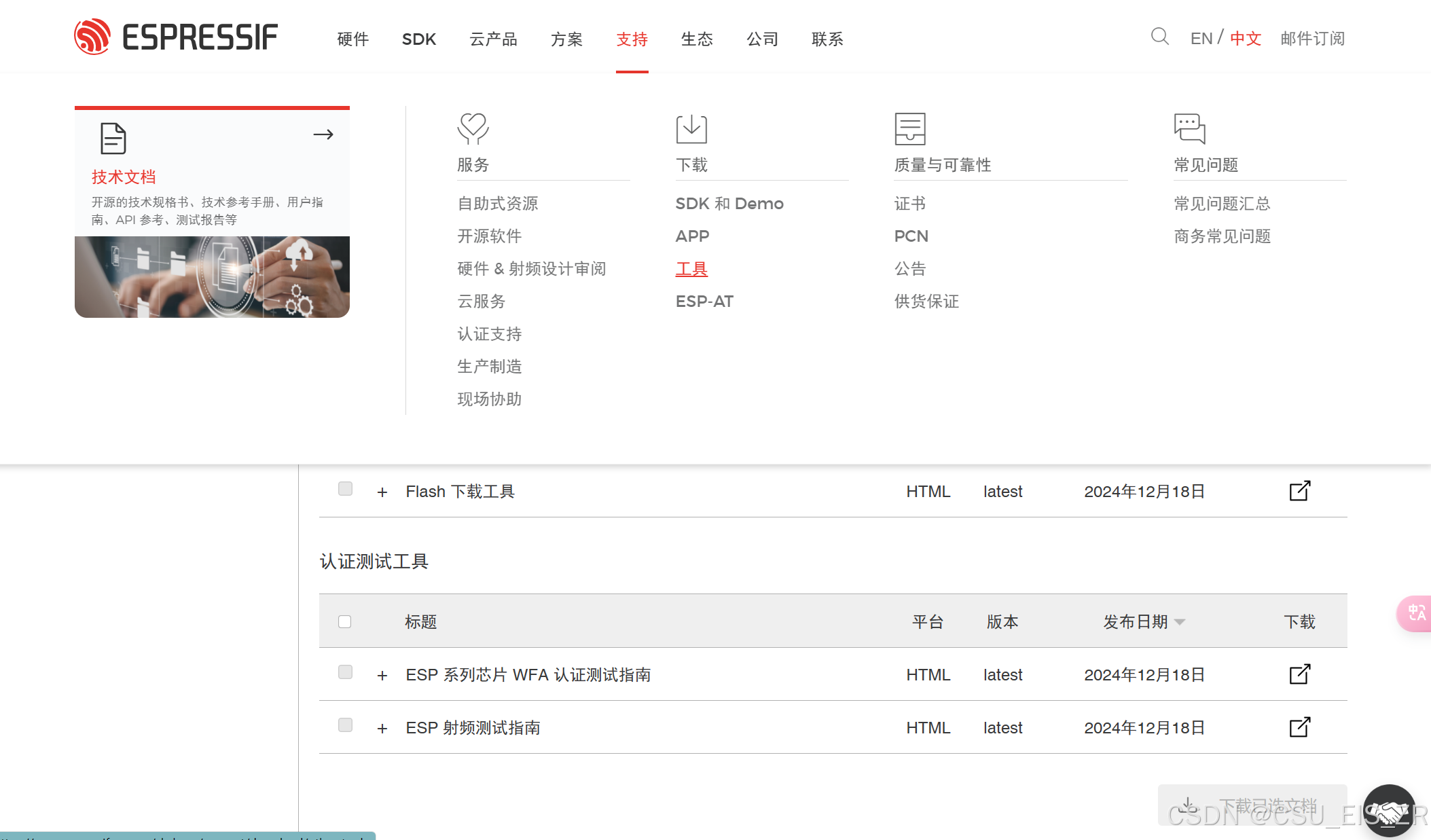Click the 技术文档 card image
1431x840 pixels.
pos(212,277)
